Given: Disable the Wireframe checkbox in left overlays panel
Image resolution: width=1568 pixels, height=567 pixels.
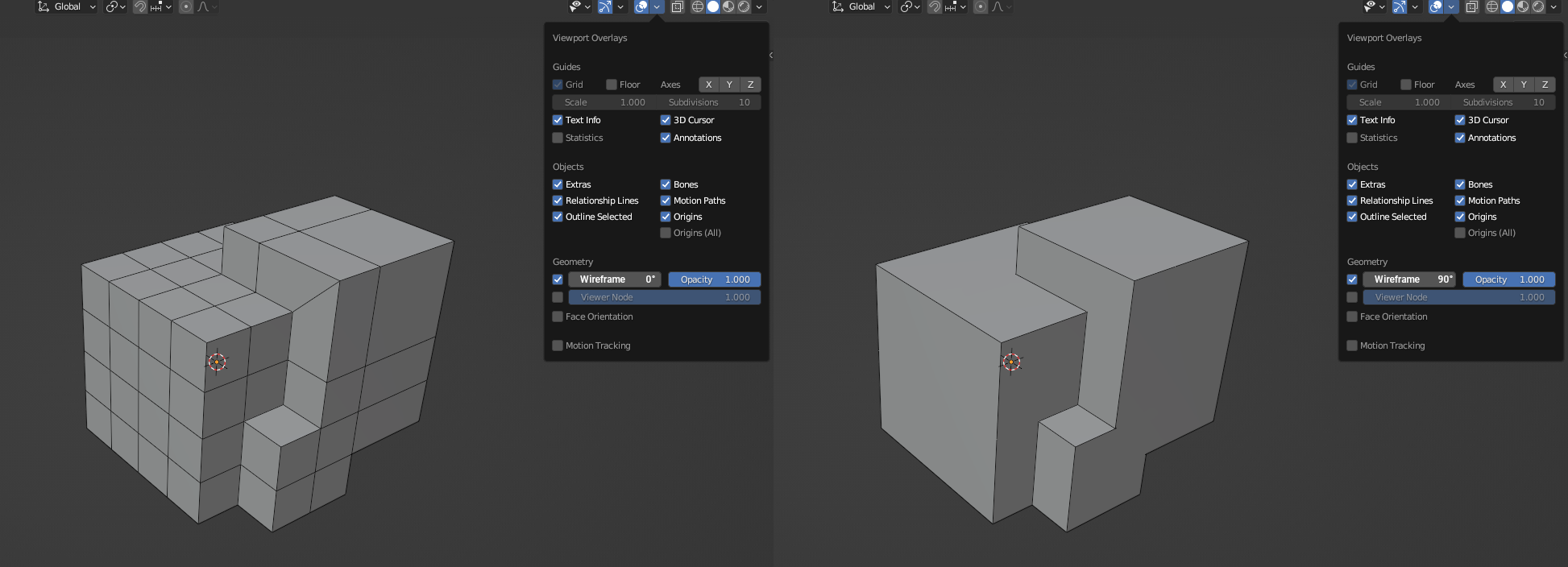Looking at the screenshot, I should pos(558,279).
